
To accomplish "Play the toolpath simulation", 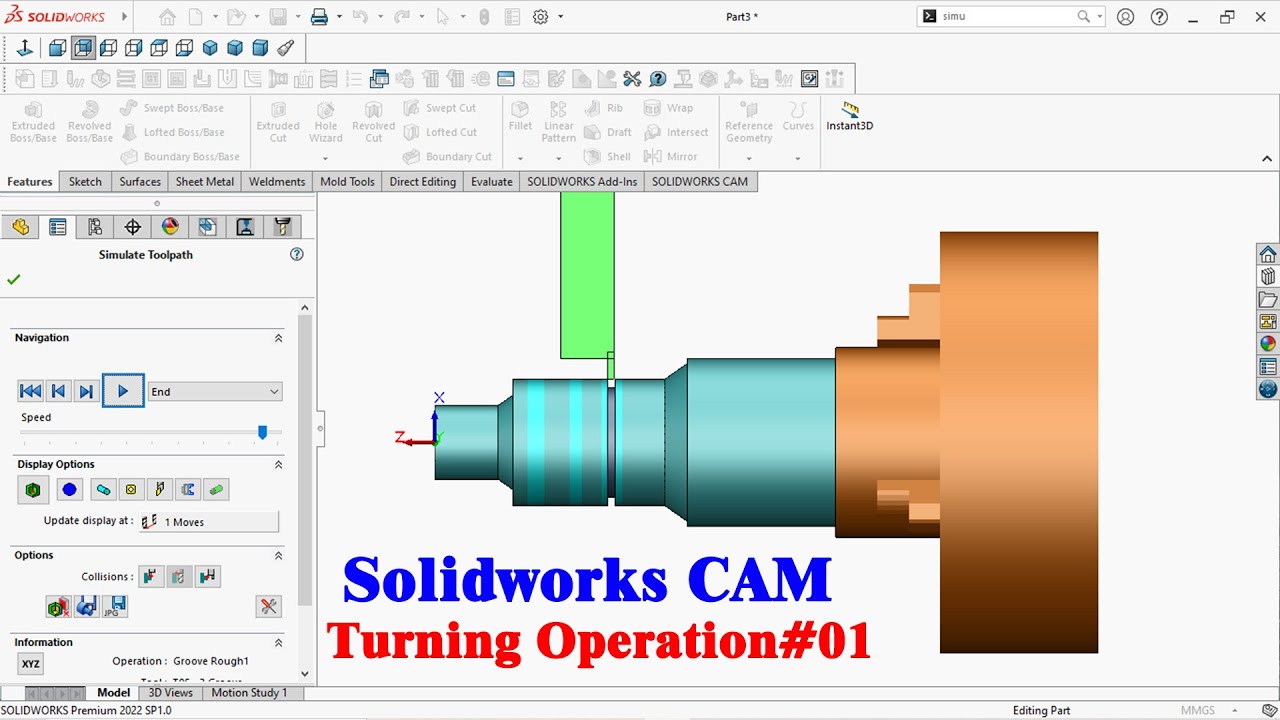I will point(123,391).
